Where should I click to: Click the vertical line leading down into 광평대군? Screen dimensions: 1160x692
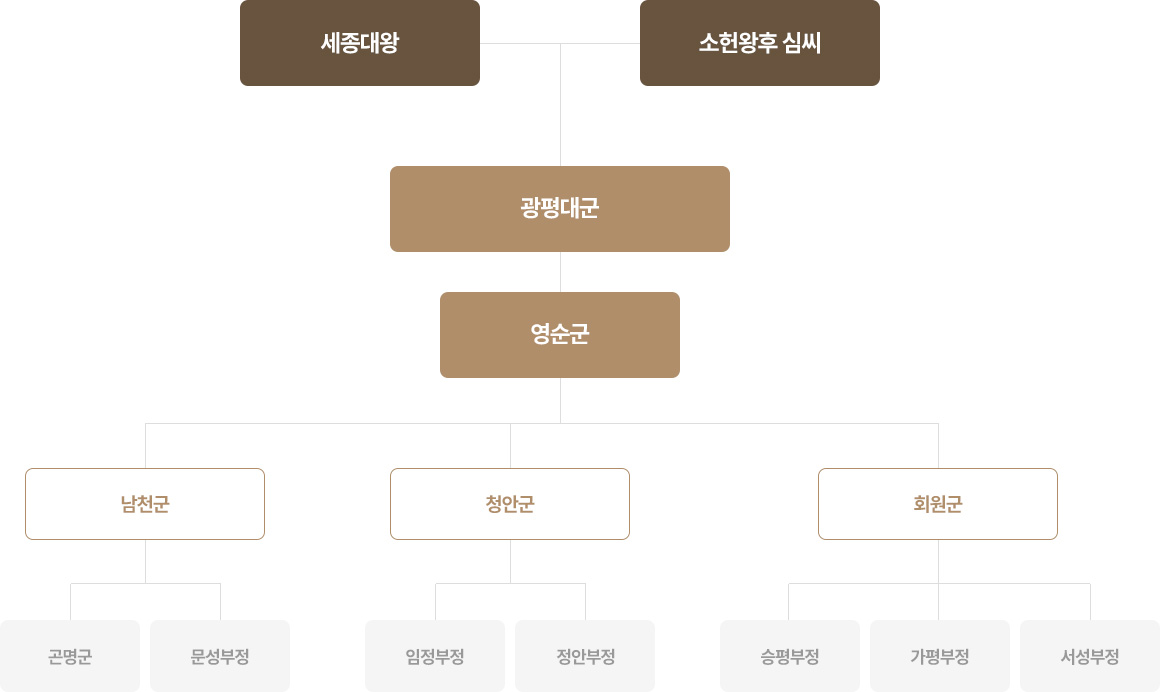560,104
